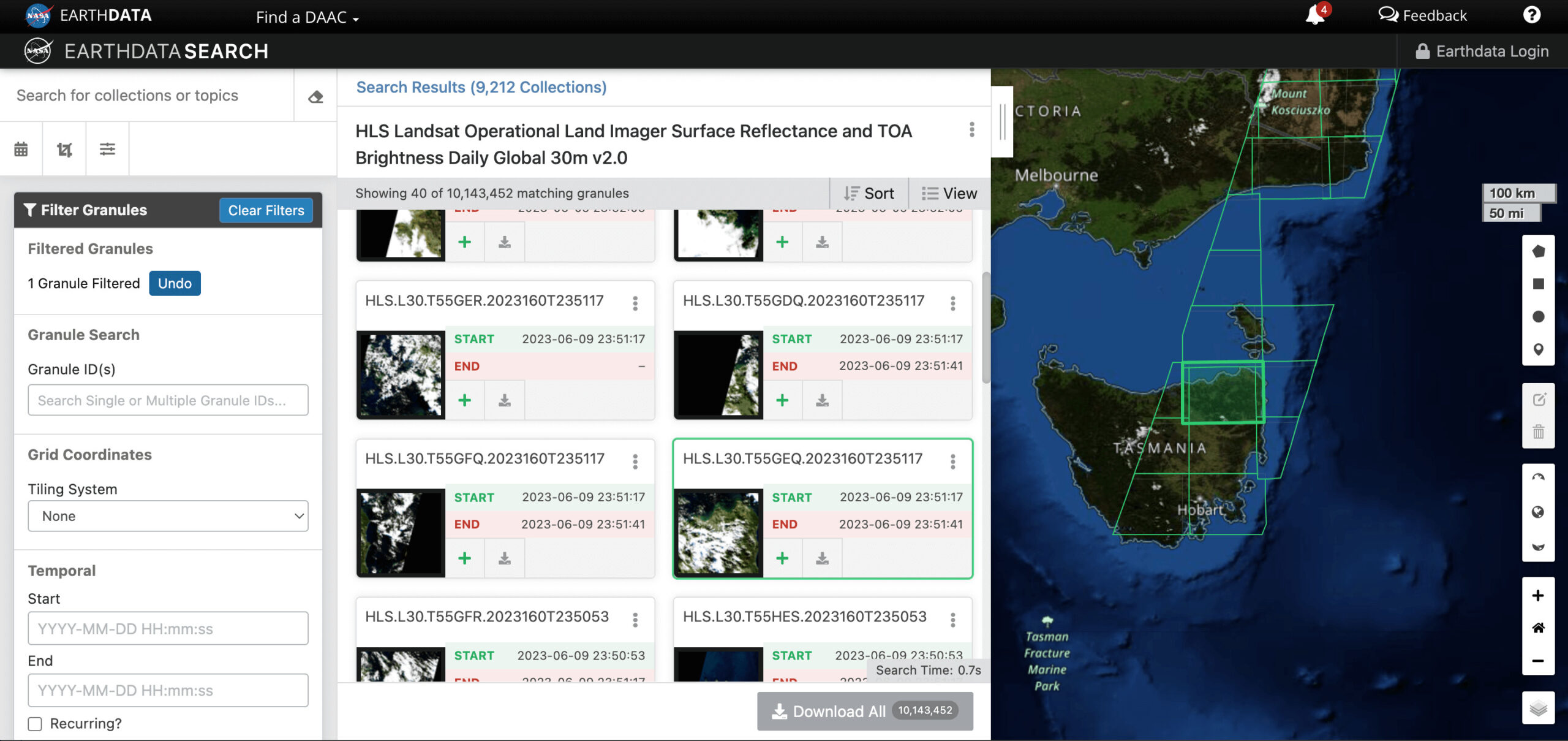This screenshot has height=741, width=1568.
Task: Open the temporal calendar filter icon
Action: tap(21, 149)
